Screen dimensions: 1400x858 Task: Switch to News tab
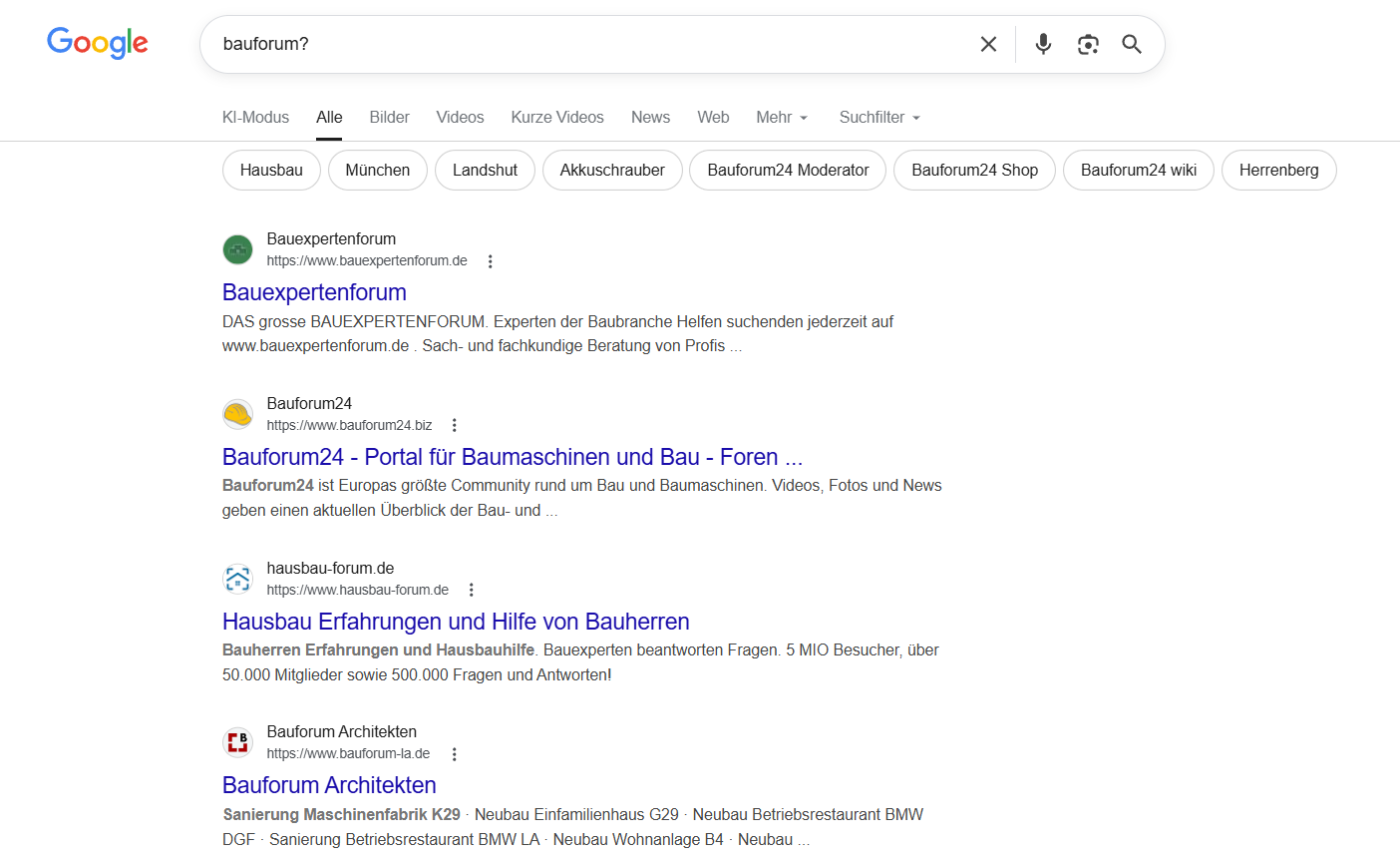pos(650,117)
